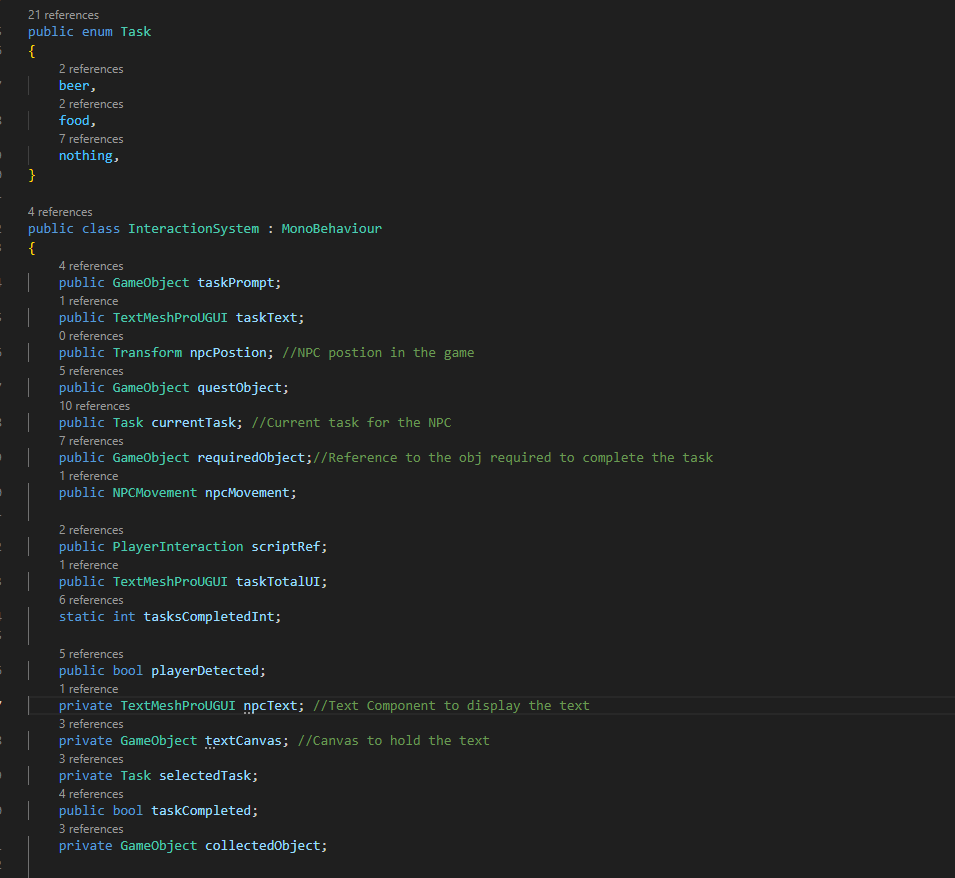This screenshot has height=878, width=955.
Task: Click the taskText variable name
Action: (x=266, y=318)
